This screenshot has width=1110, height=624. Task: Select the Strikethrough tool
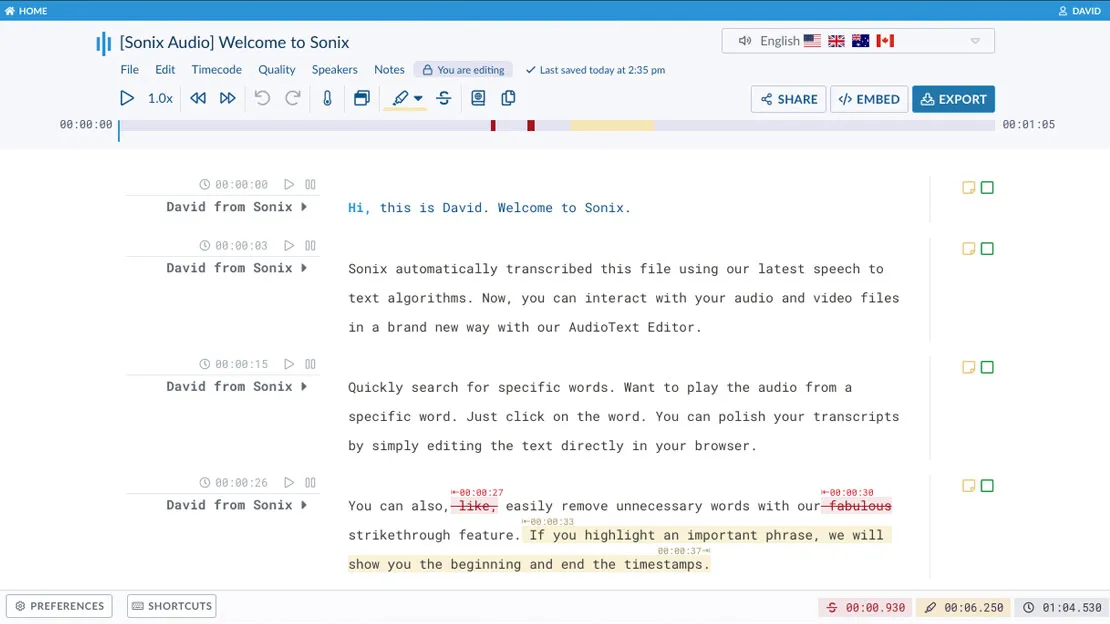coord(443,98)
